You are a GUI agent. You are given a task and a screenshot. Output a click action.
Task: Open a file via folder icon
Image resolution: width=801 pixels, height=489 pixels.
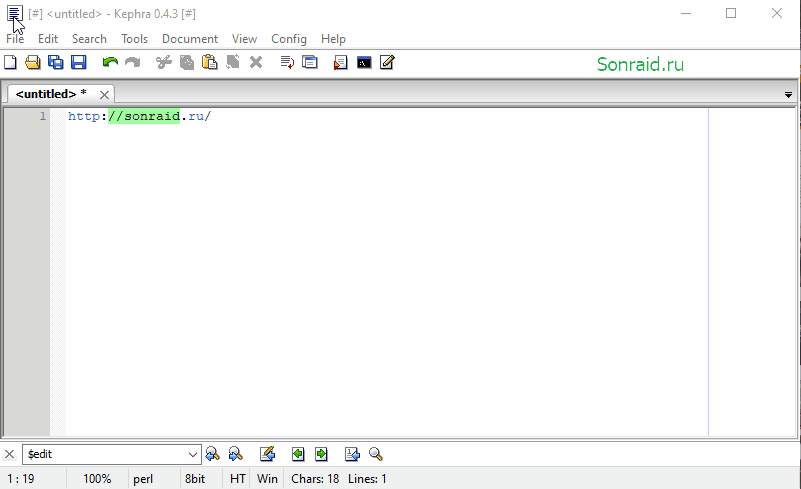pyautogui.click(x=33, y=62)
